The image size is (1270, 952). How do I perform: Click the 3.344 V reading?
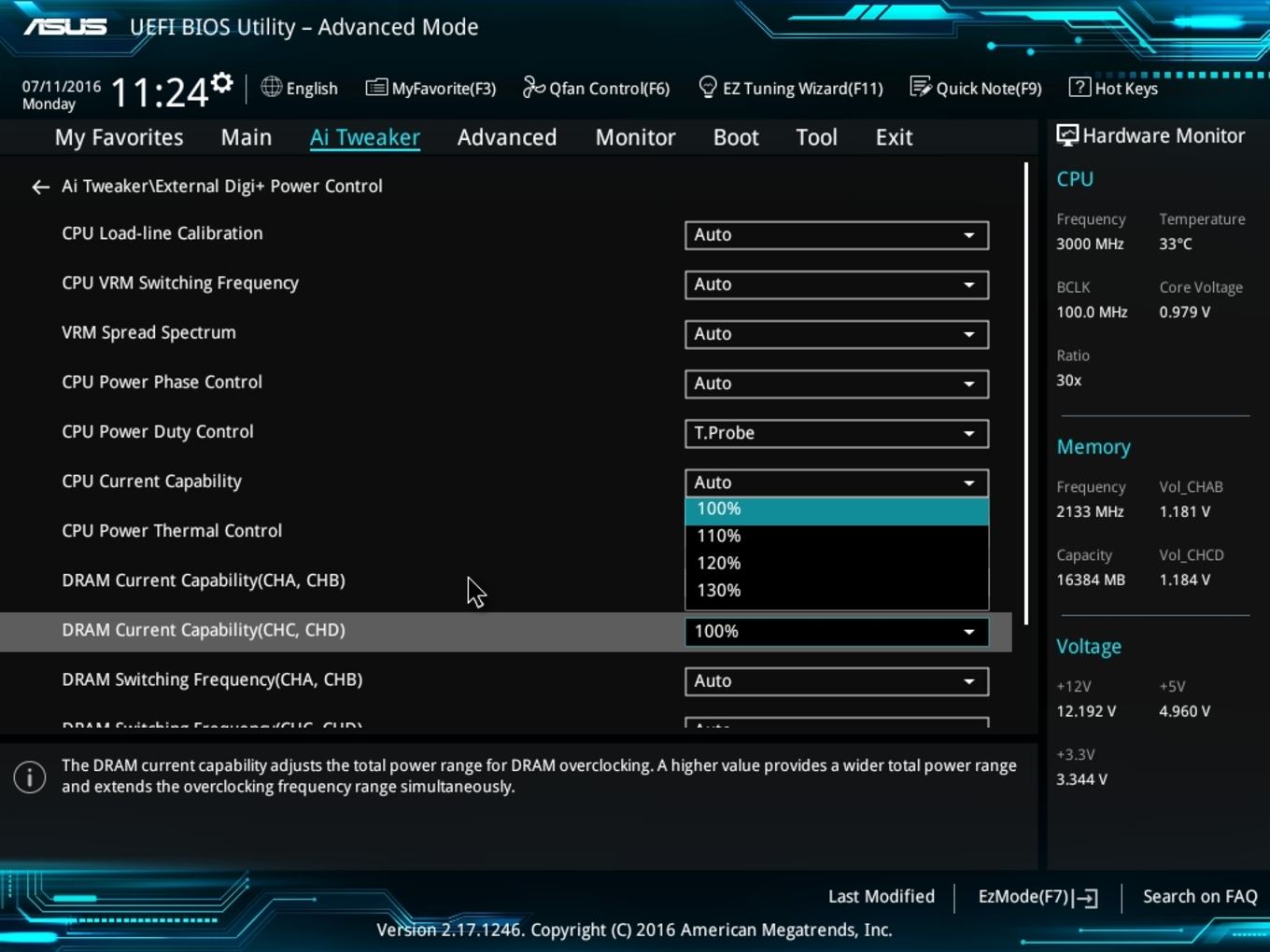tap(1081, 779)
